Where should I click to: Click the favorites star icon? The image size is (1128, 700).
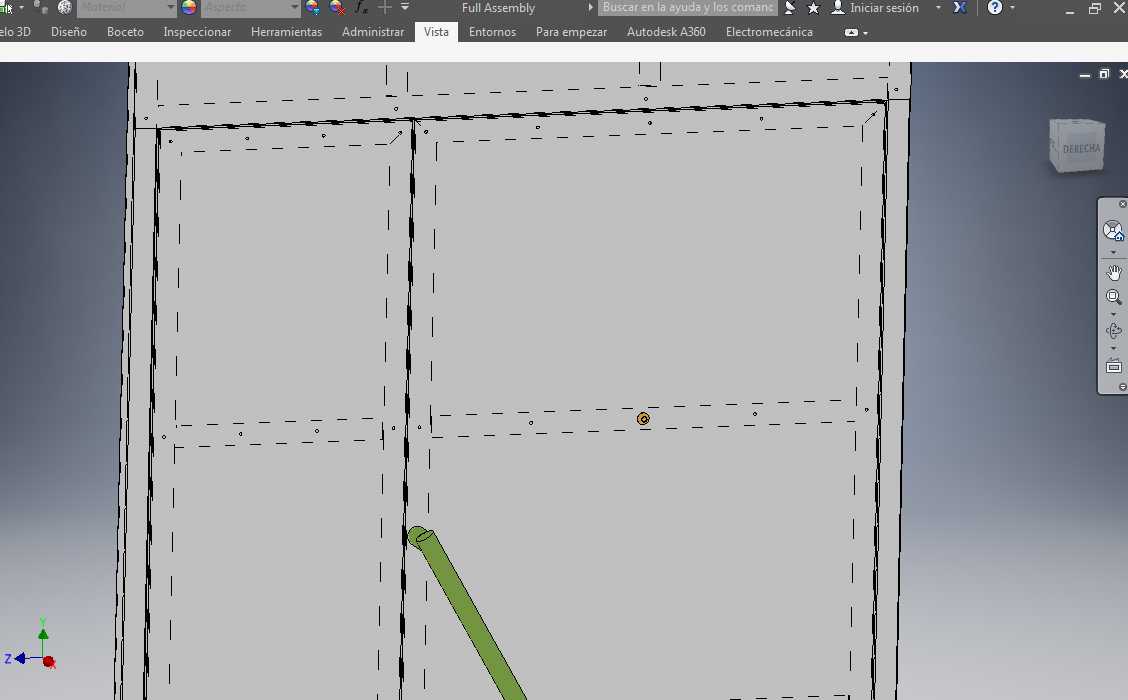[x=814, y=8]
